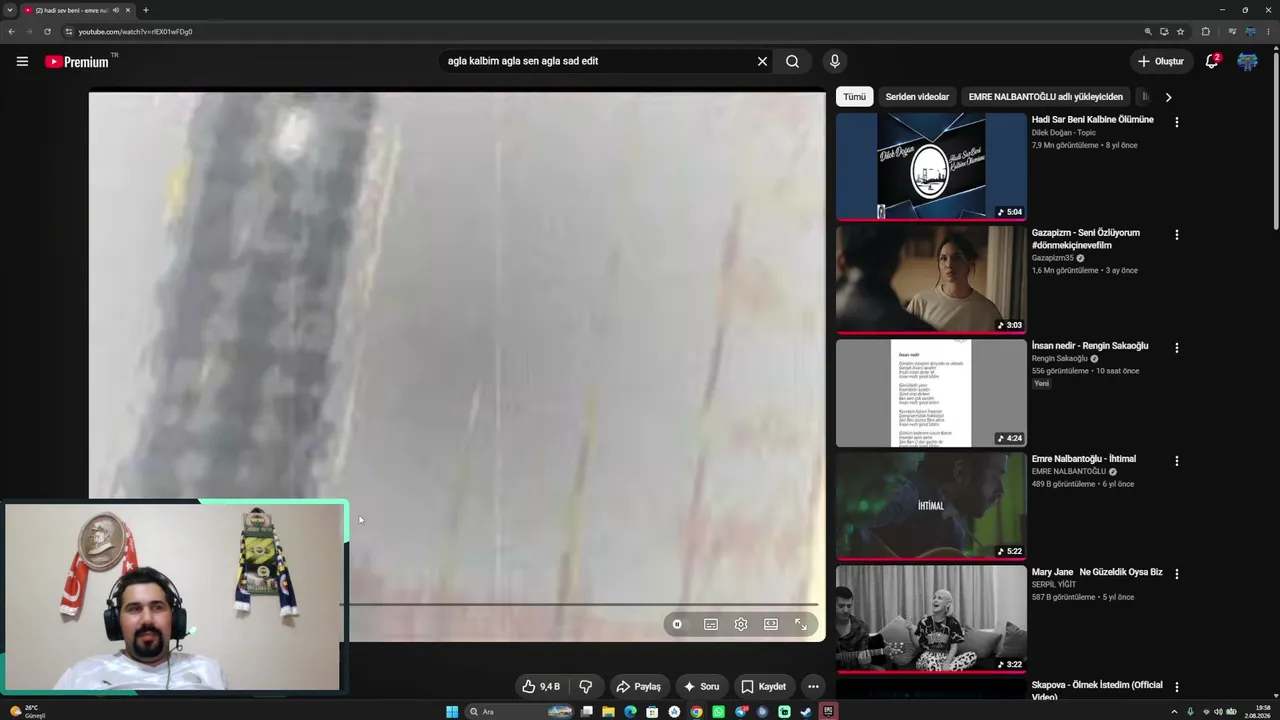Screen dimensions: 1280x720
Task: Reload the page
Action: [x=47, y=32]
